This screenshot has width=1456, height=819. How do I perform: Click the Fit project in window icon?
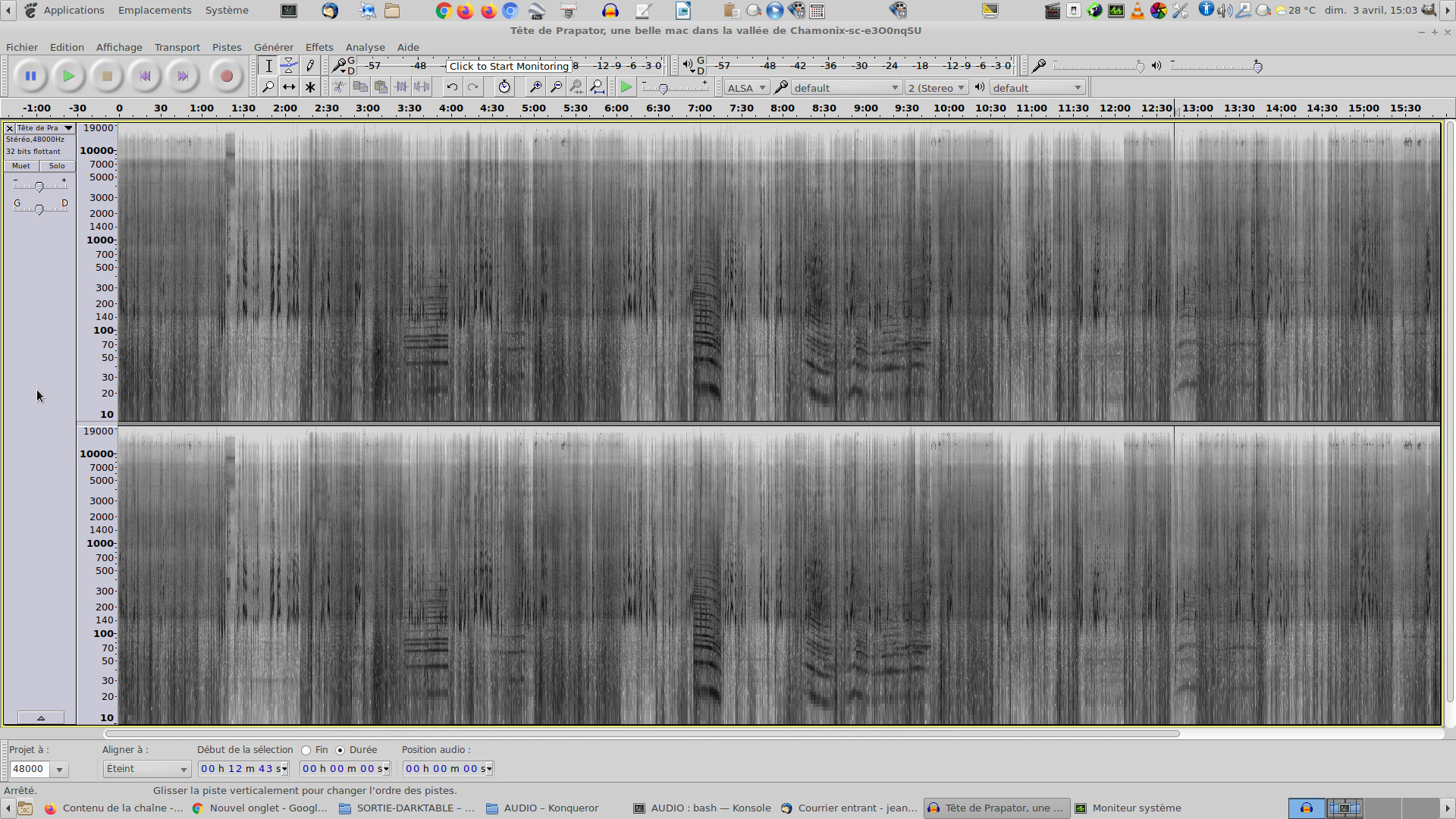click(x=598, y=87)
